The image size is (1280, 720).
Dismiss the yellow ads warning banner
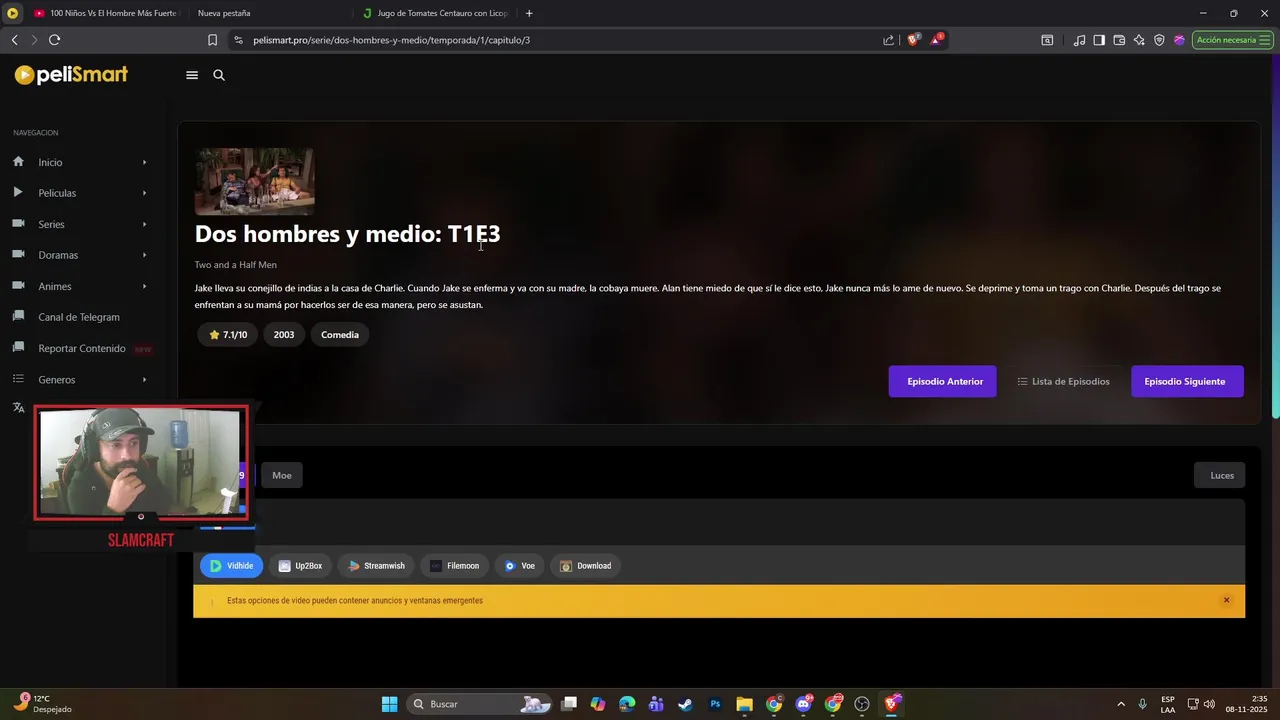coord(1226,600)
